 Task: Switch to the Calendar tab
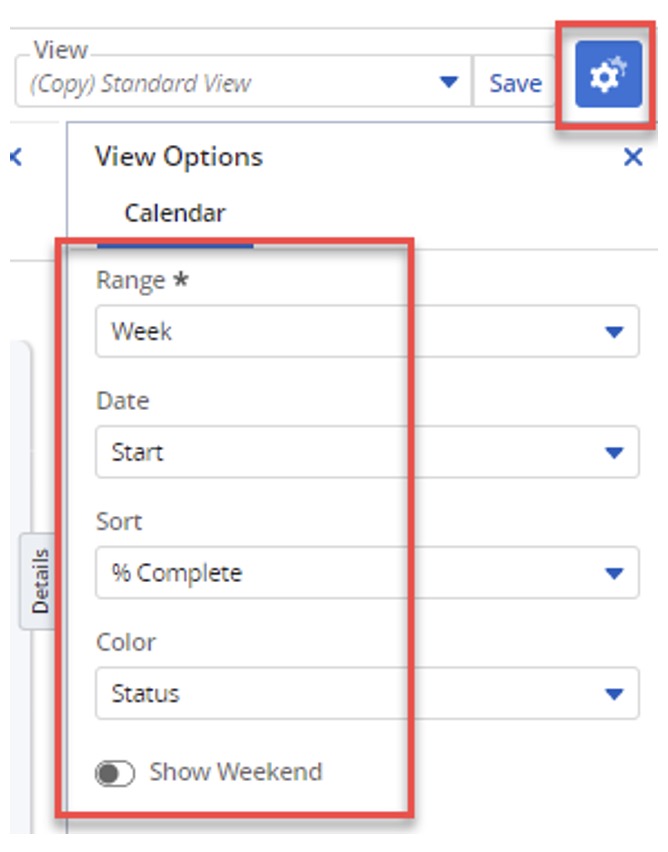point(174,213)
